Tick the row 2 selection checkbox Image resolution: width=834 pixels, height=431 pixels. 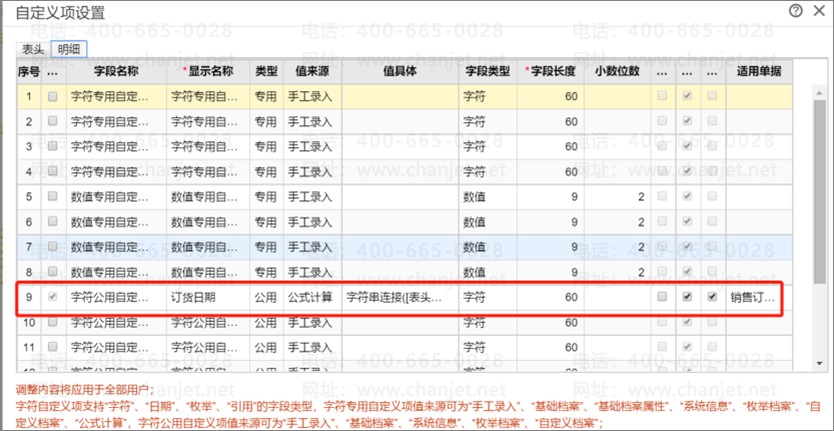[x=52, y=121]
